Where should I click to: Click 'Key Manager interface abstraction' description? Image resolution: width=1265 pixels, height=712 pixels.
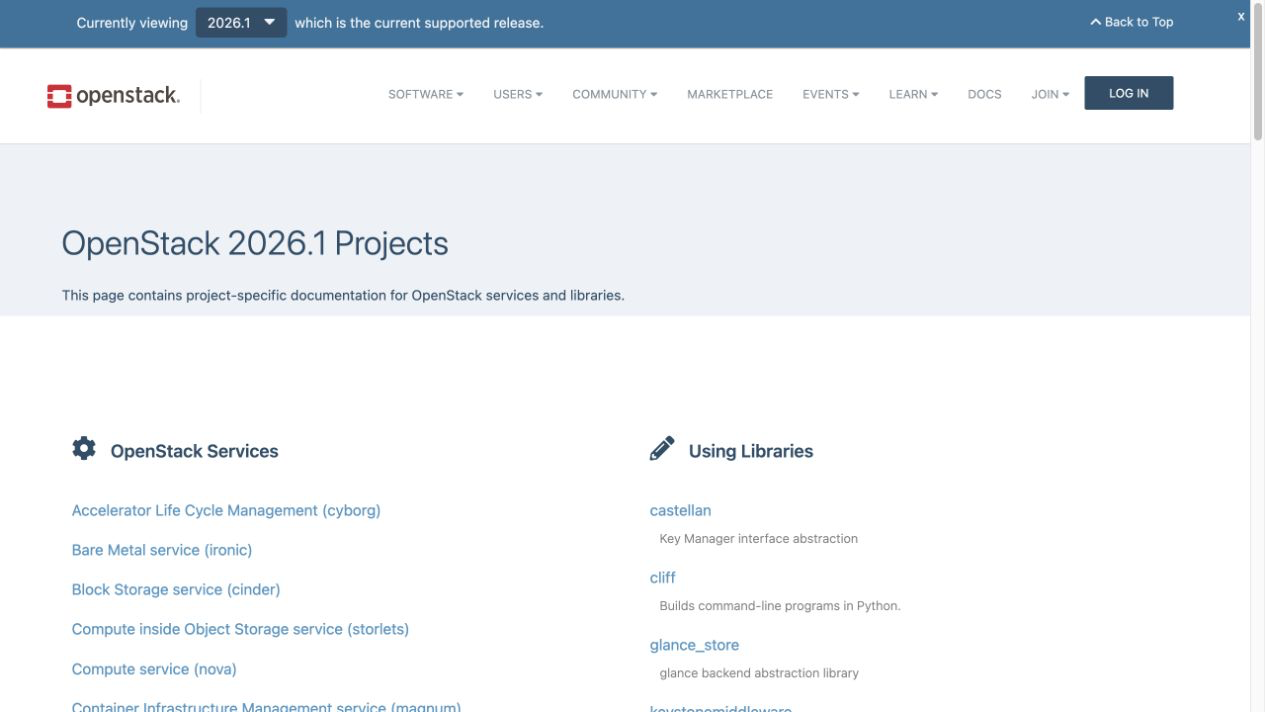click(759, 538)
